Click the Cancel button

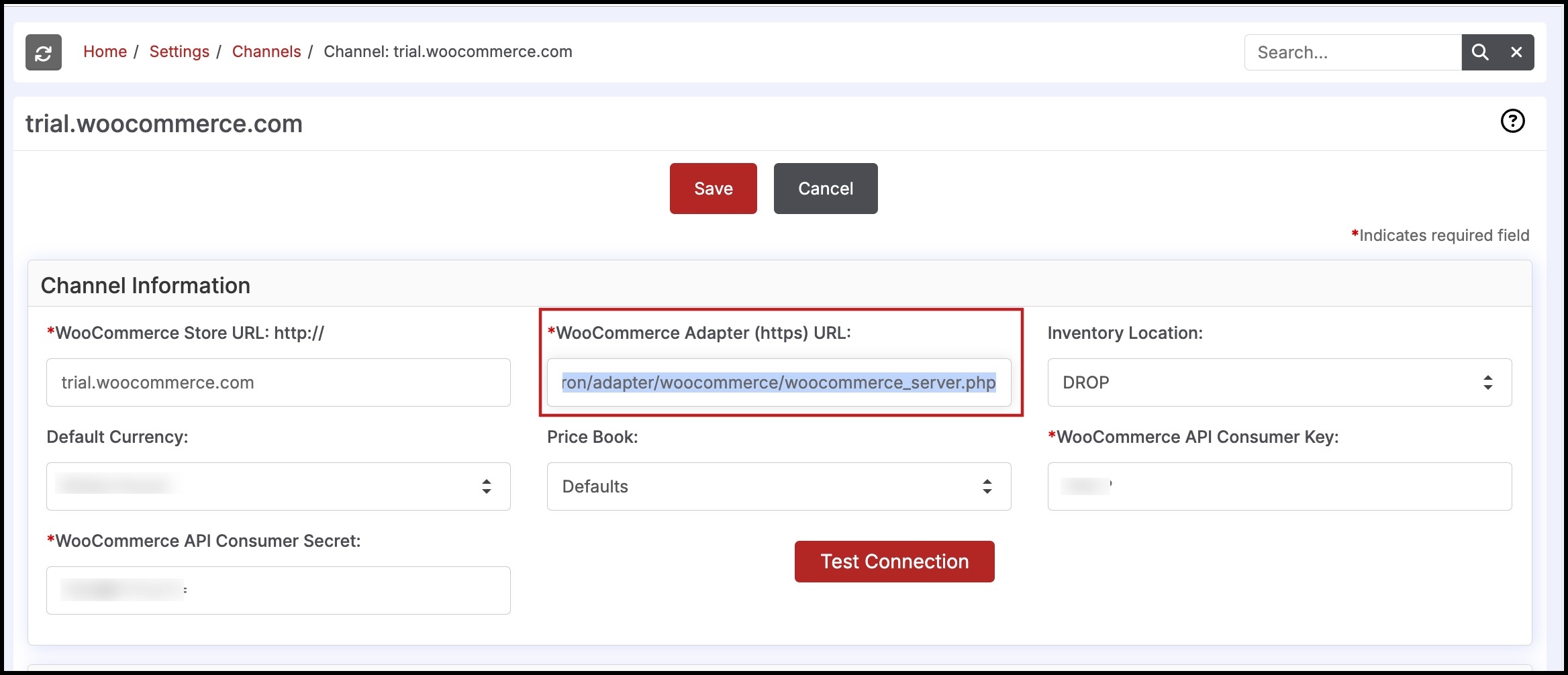pos(826,189)
